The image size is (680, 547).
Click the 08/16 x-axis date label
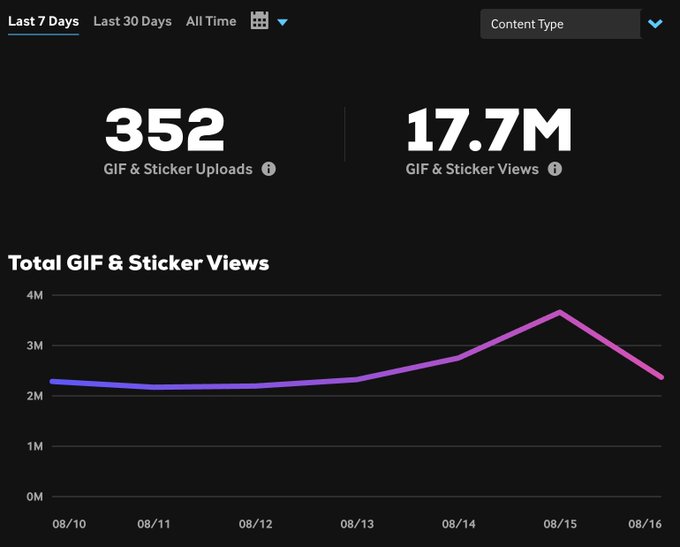tap(645, 524)
